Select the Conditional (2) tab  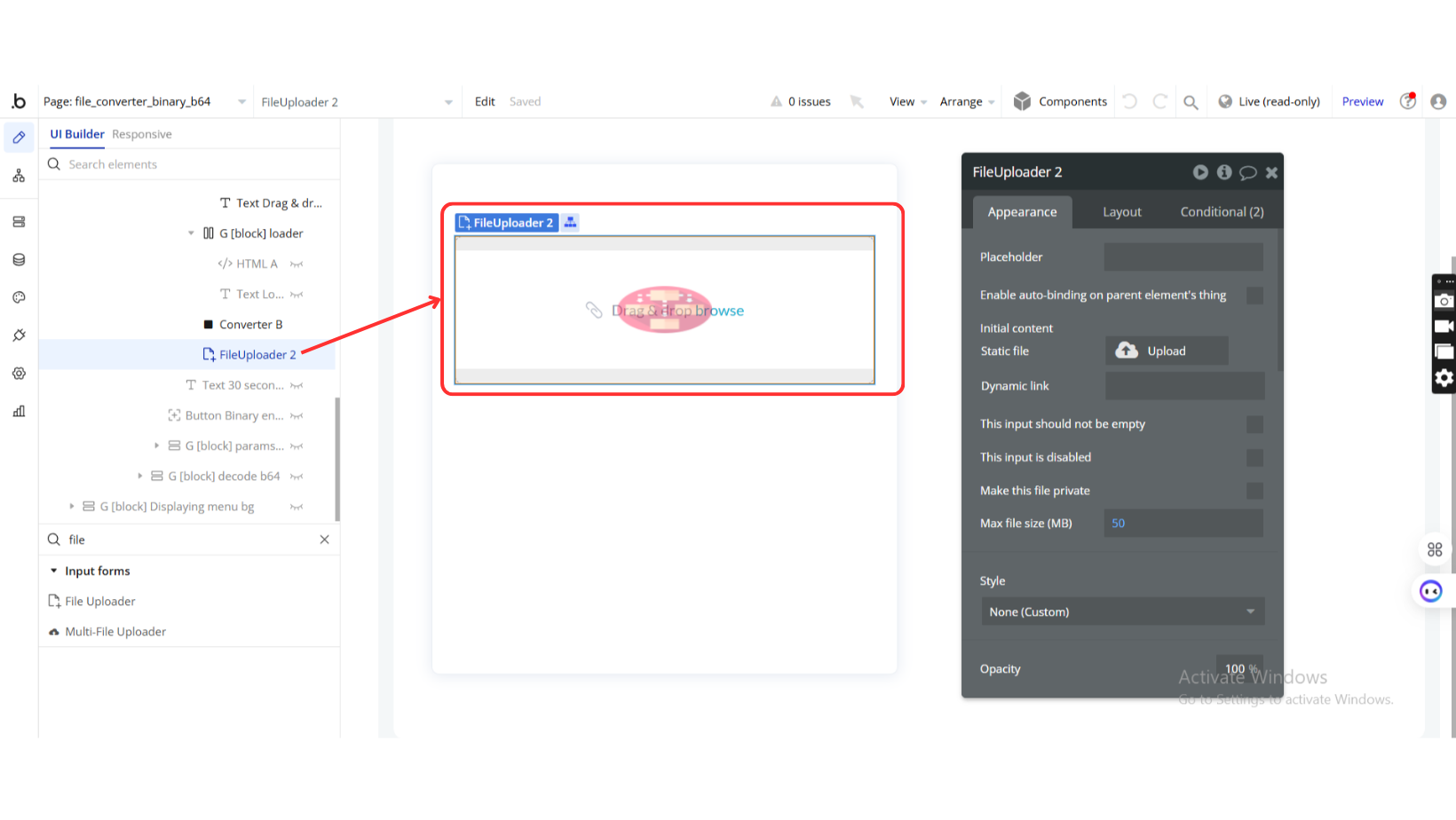pyautogui.click(x=1222, y=212)
